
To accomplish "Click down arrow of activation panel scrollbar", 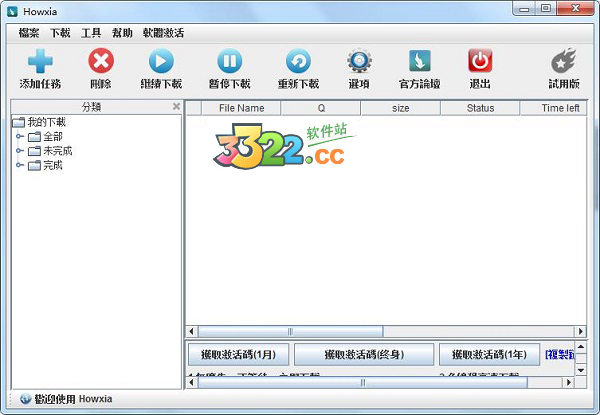I will (x=581, y=369).
